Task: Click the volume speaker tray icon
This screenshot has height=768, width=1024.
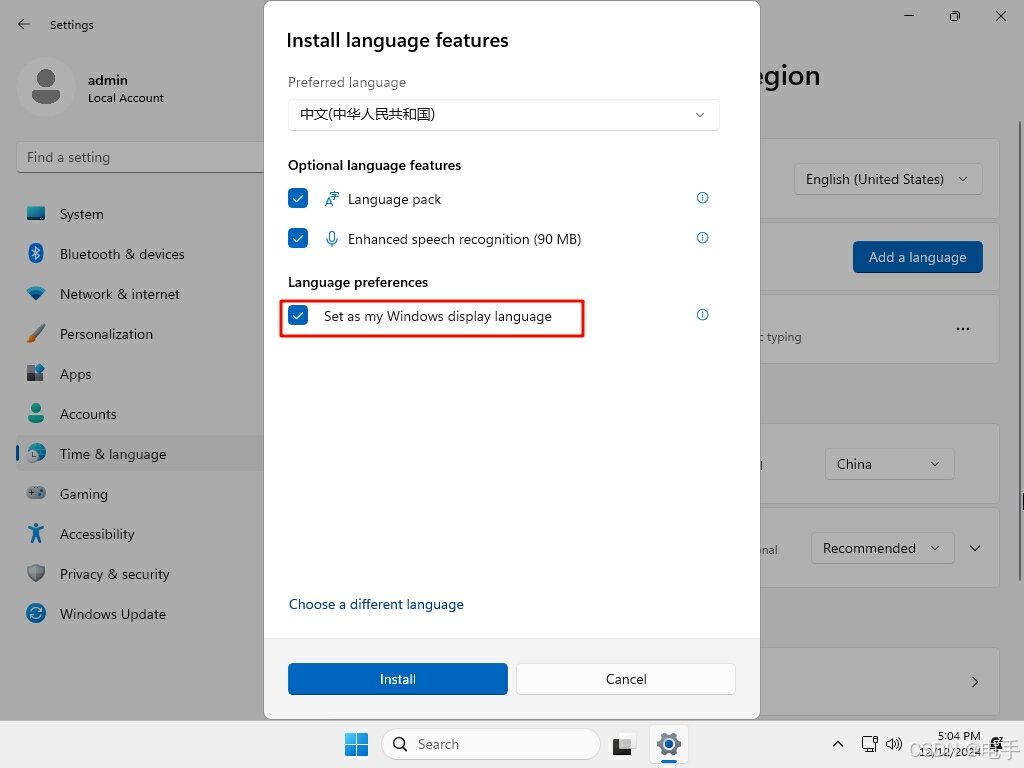Action: pyautogui.click(x=893, y=744)
